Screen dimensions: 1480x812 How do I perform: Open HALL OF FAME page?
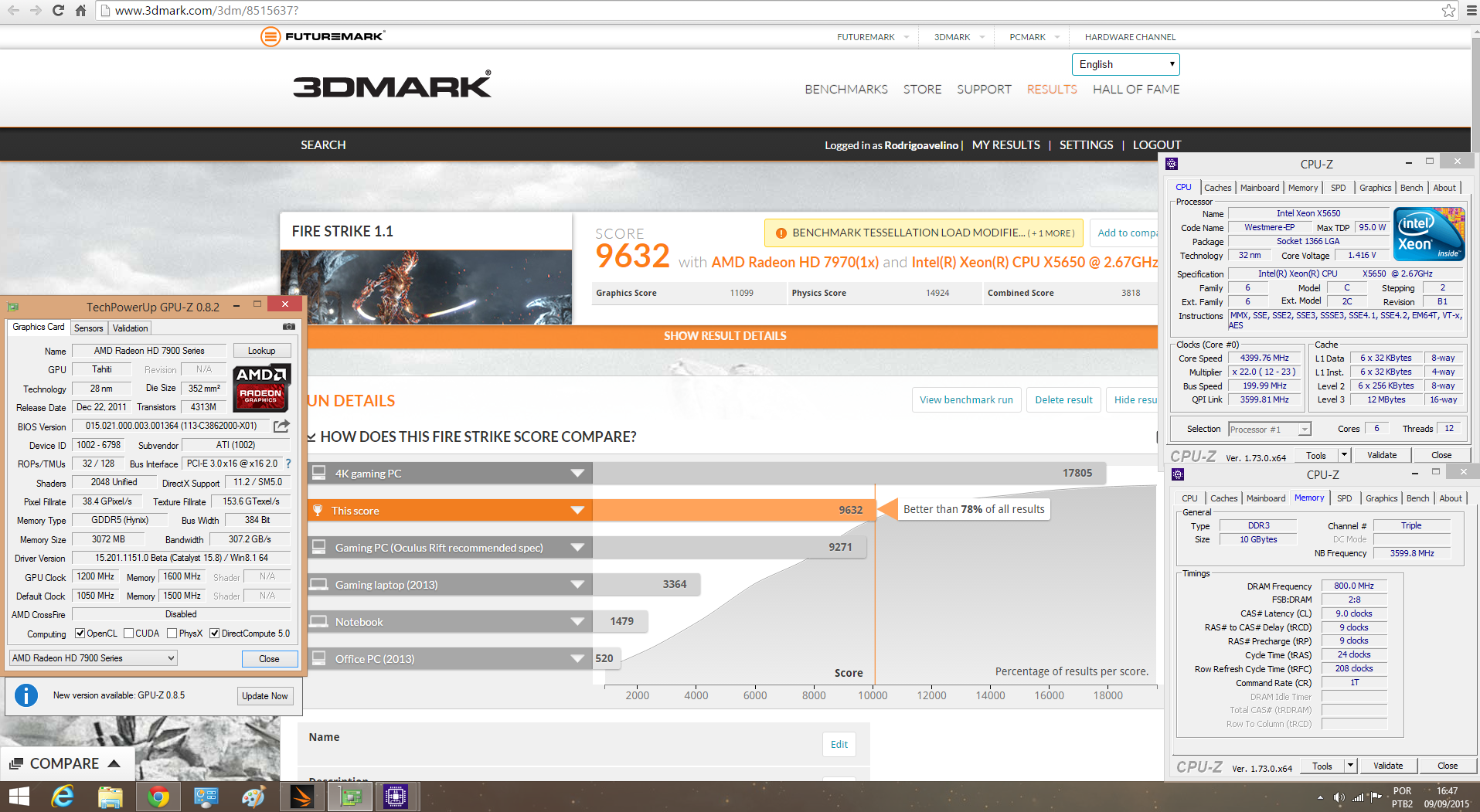1136,90
